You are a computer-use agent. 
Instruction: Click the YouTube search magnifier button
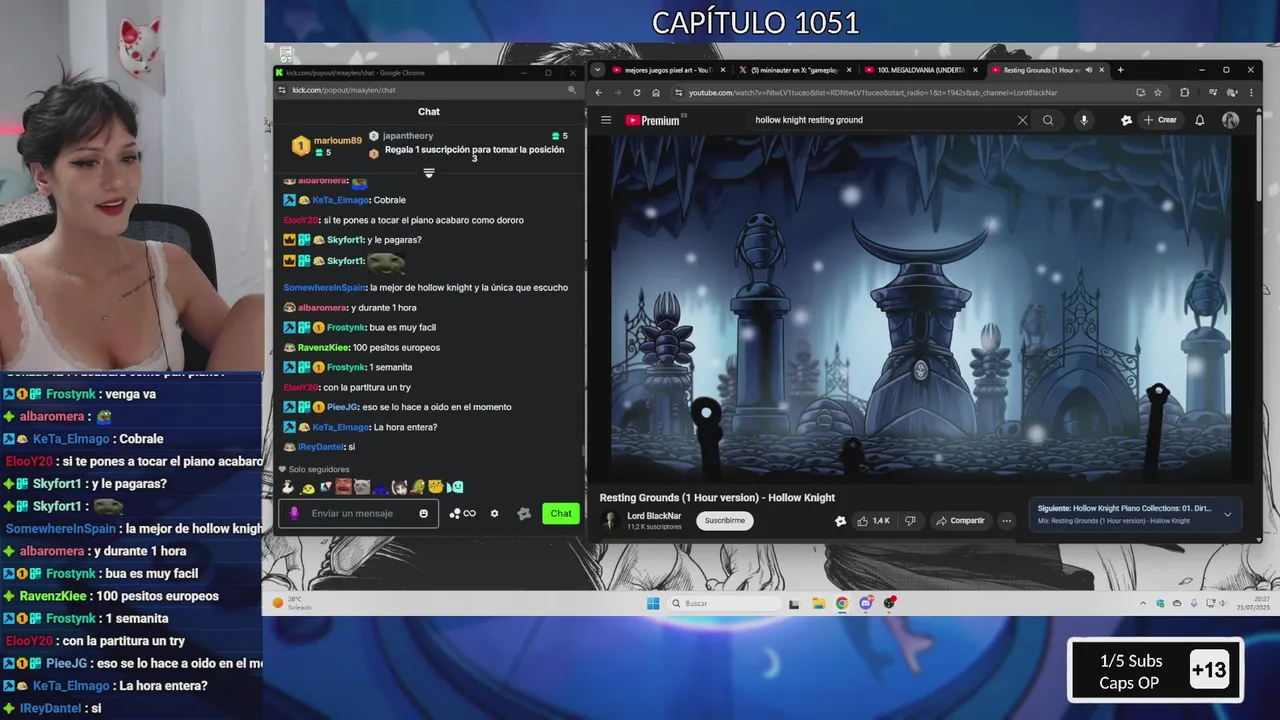(x=1048, y=120)
